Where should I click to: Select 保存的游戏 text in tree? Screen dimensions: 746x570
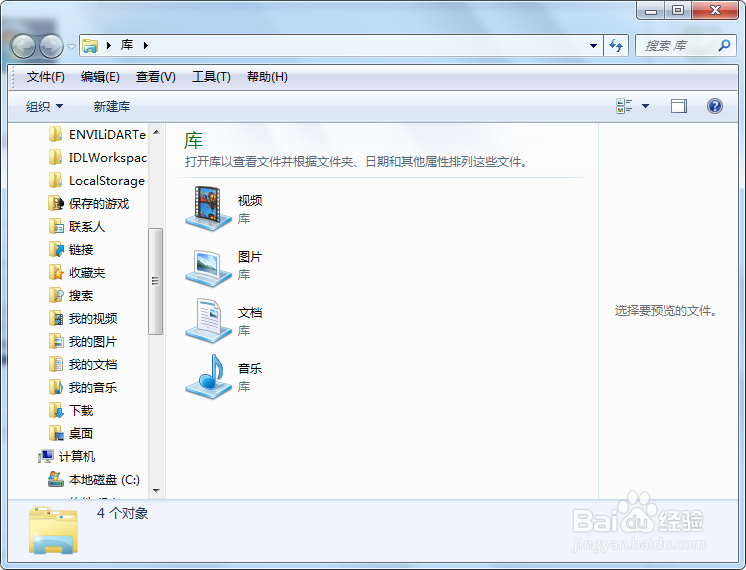coord(99,204)
